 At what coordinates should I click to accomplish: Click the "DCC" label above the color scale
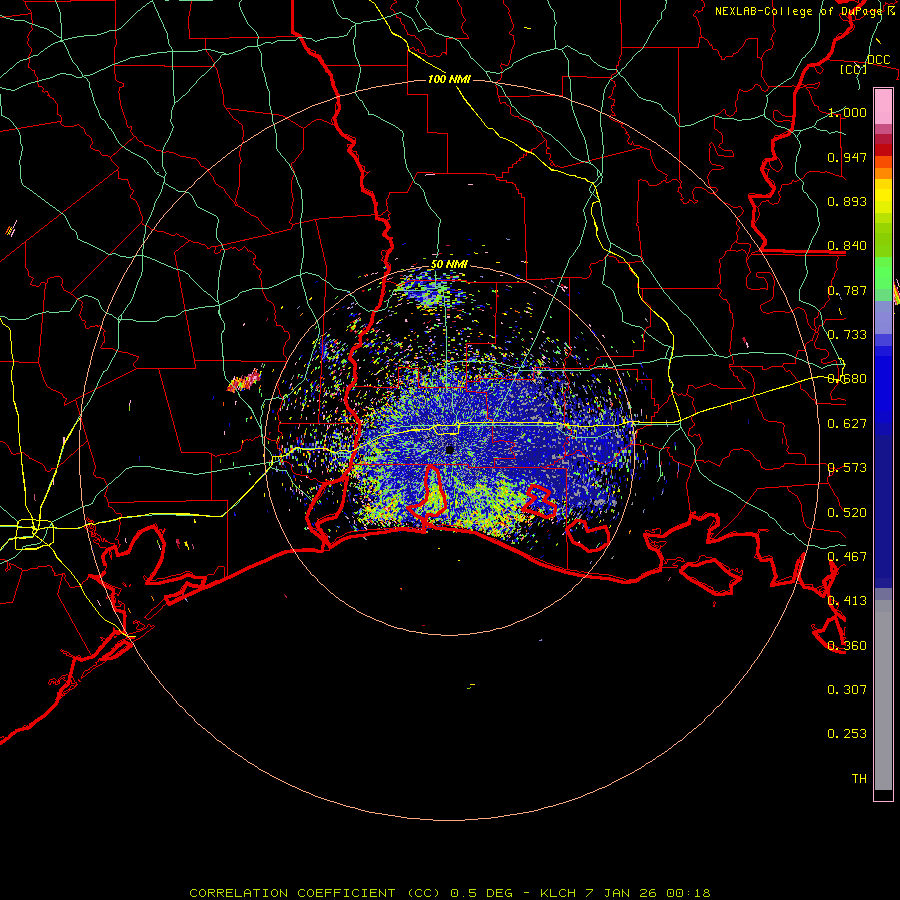pyautogui.click(x=878, y=60)
